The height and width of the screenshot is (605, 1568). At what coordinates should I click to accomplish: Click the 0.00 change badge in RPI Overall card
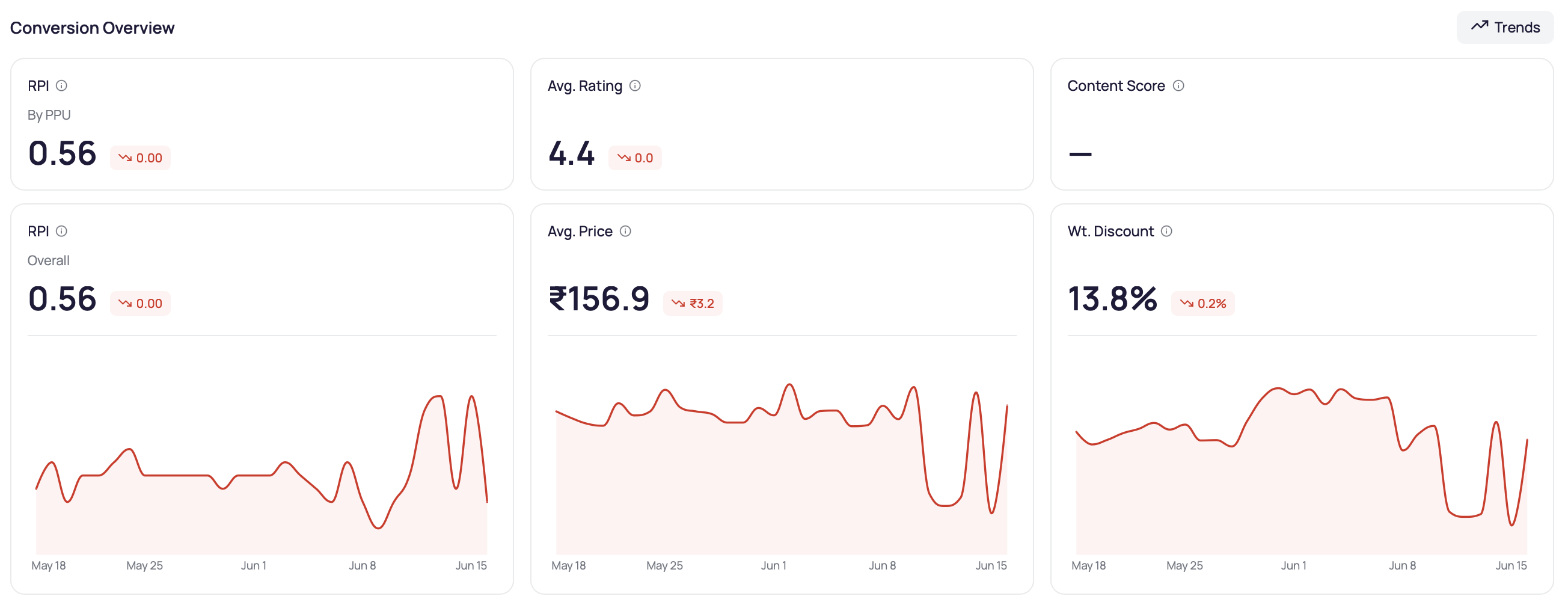pyautogui.click(x=140, y=304)
